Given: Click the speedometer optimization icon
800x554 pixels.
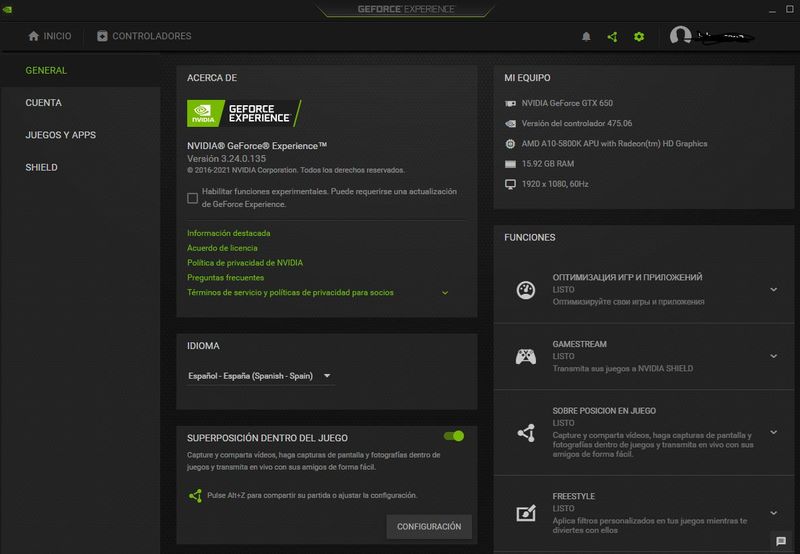Looking at the screenshot, I should click(526, 290).
